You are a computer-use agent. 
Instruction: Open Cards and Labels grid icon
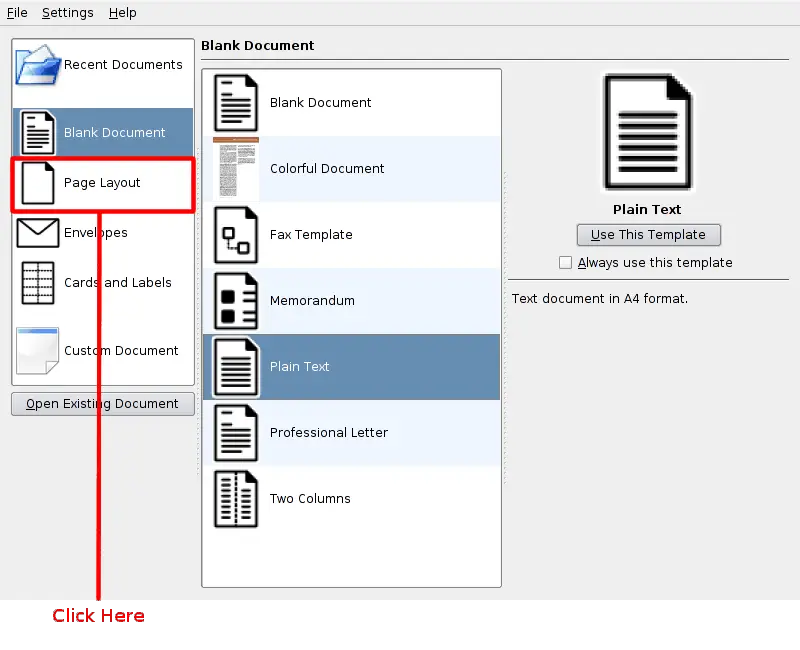pos(38,283)
